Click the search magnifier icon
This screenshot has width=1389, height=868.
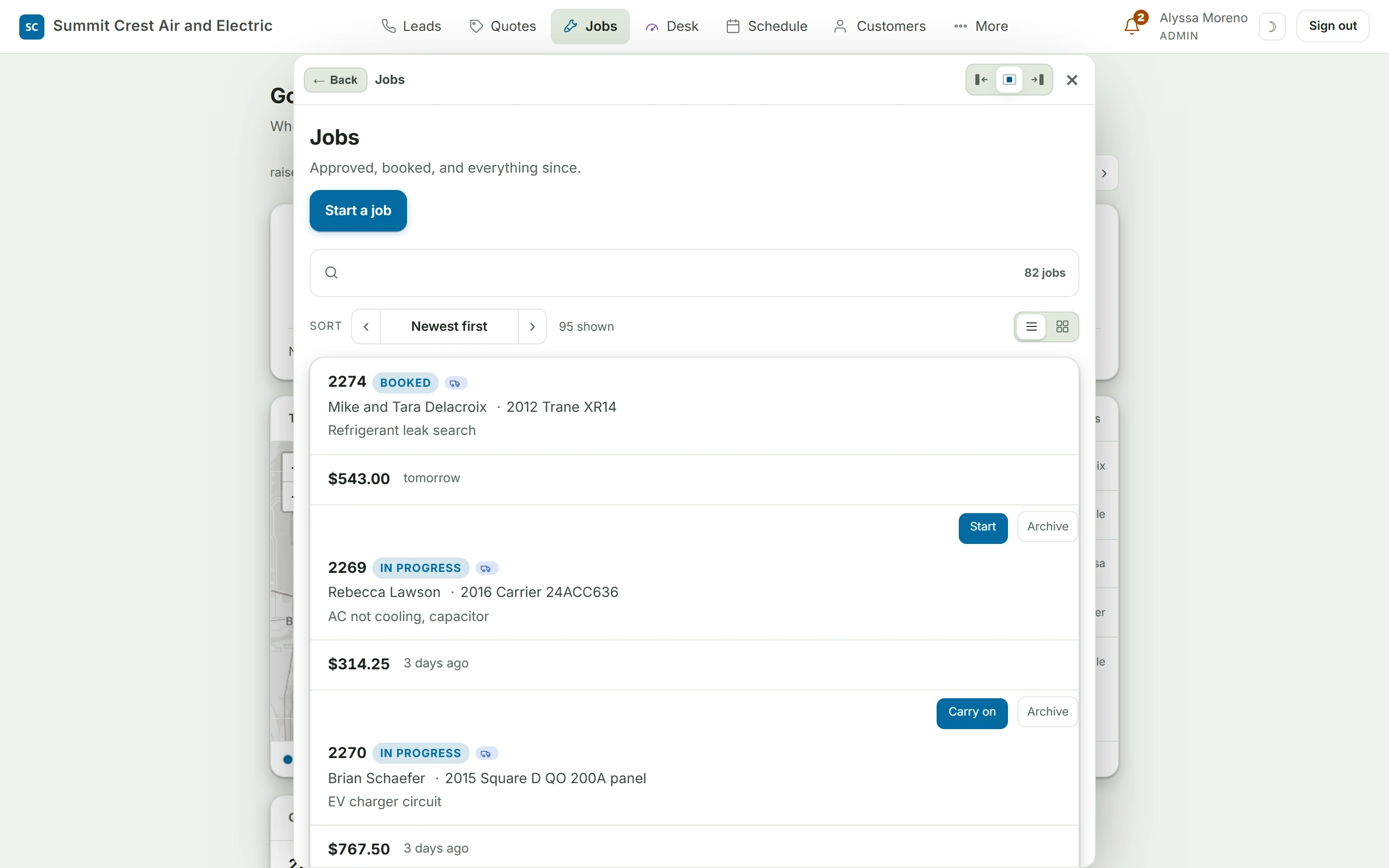(331, 272)
